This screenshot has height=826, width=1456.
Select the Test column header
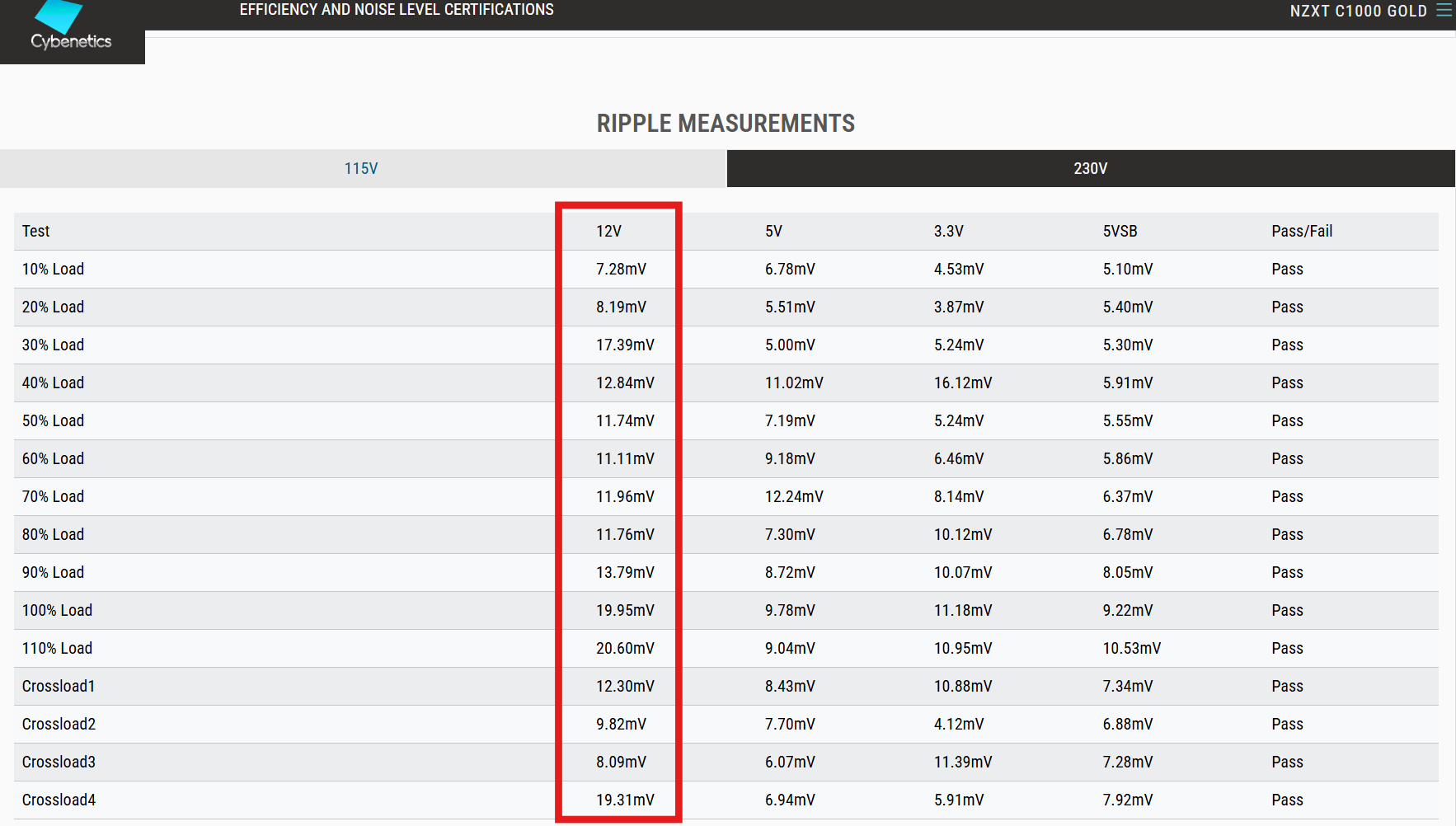(x=35, y=232)
